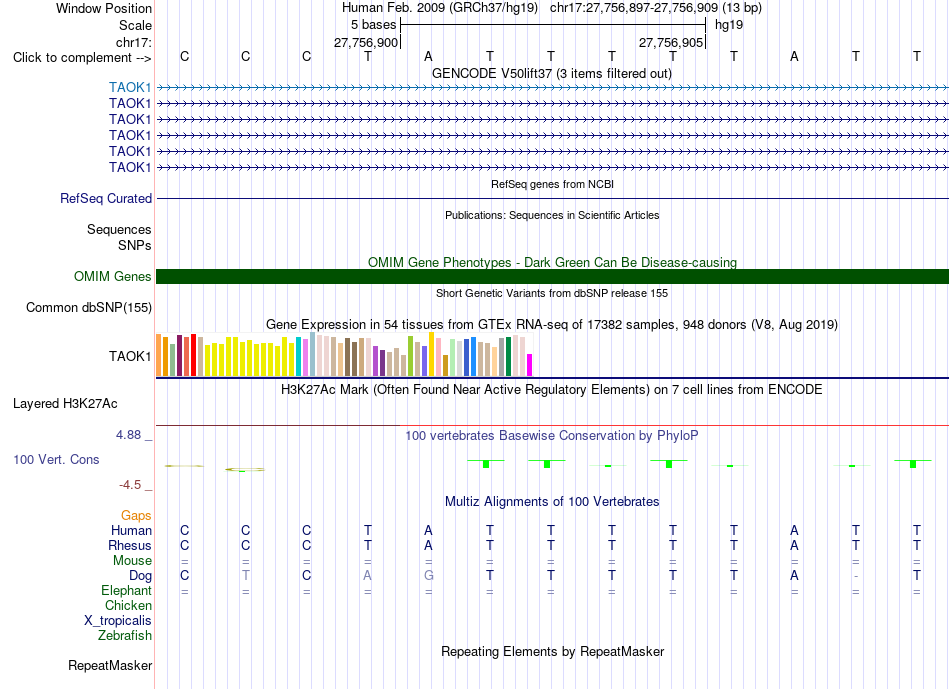The width and height of the screenshot is (950, 689).
Task: Click the light blue TAOK1 transcript label
Action: 130,88
